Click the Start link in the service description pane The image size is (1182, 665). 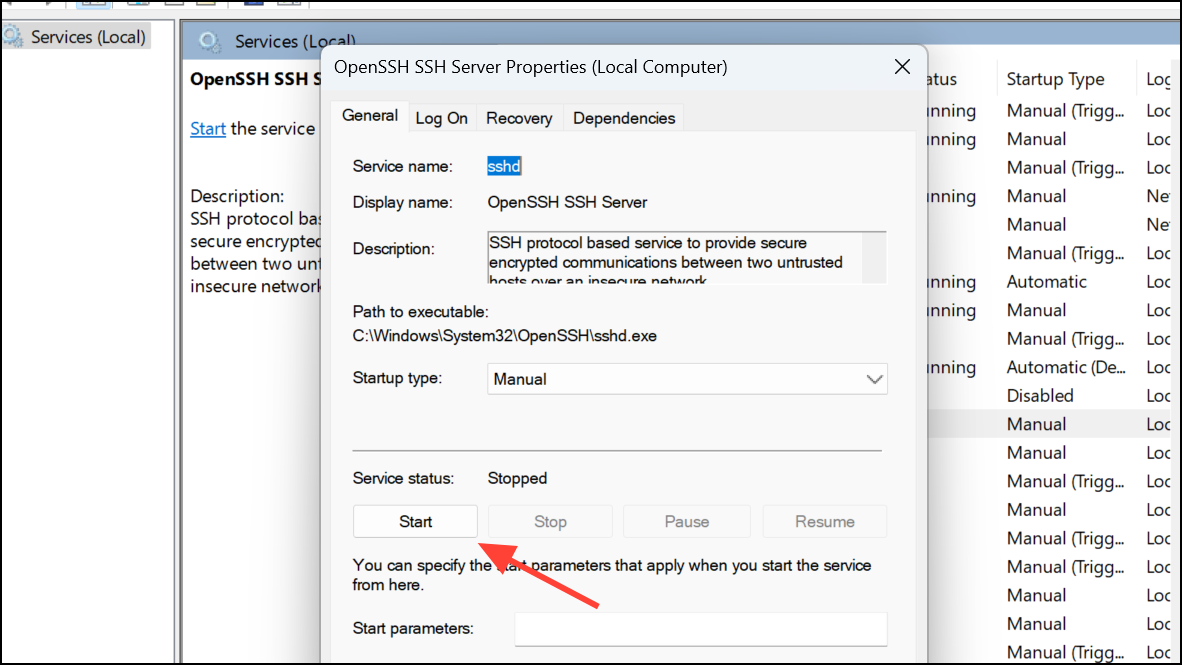(x=207, y=129)
